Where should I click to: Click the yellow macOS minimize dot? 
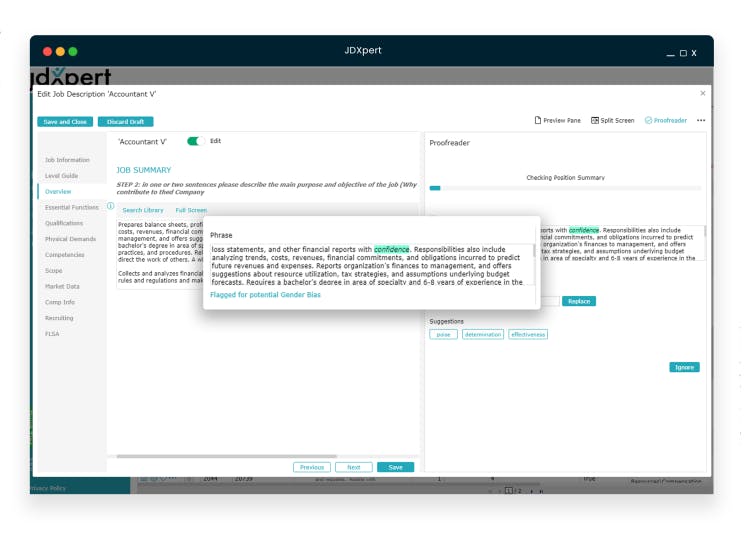click(x=60, y=51)
